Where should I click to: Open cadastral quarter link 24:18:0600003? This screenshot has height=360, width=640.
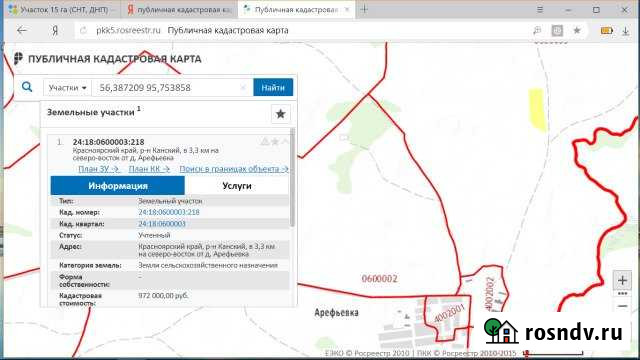(x=162, y=224)
